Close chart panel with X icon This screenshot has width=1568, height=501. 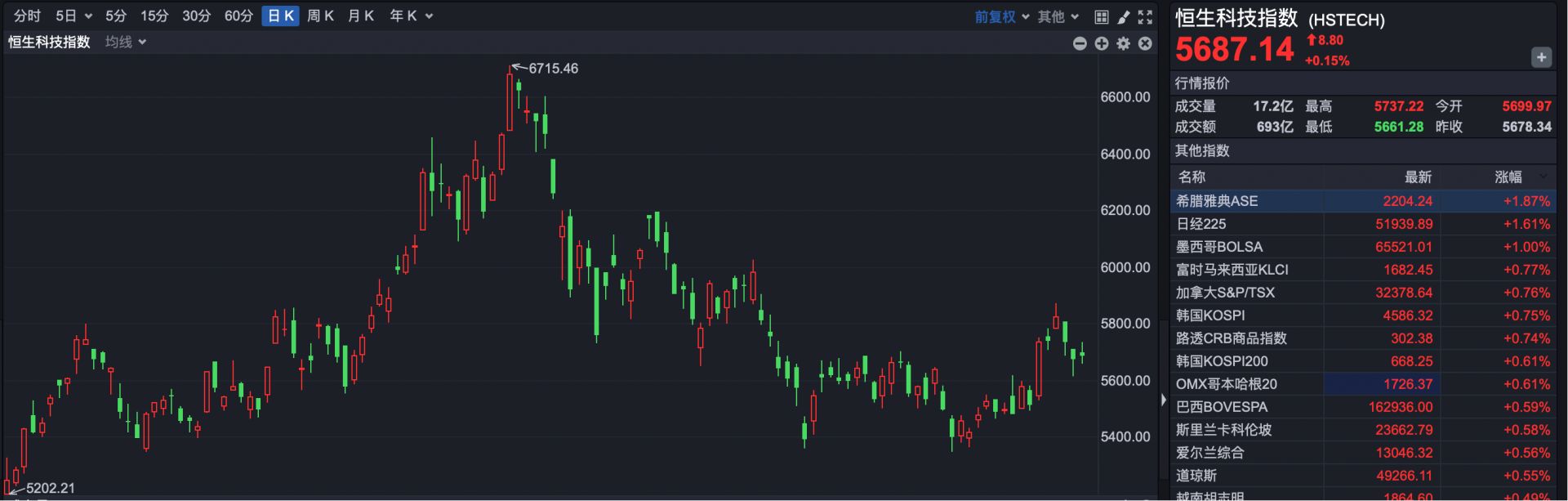(x=1145, y=43)
